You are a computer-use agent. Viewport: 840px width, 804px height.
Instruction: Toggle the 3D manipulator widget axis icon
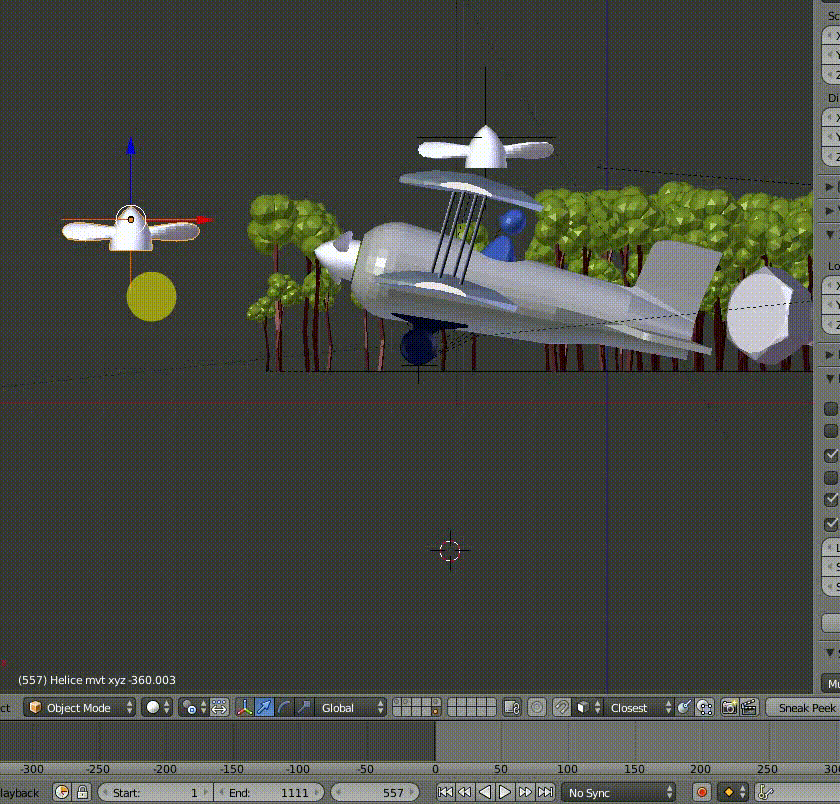(244, 707)
